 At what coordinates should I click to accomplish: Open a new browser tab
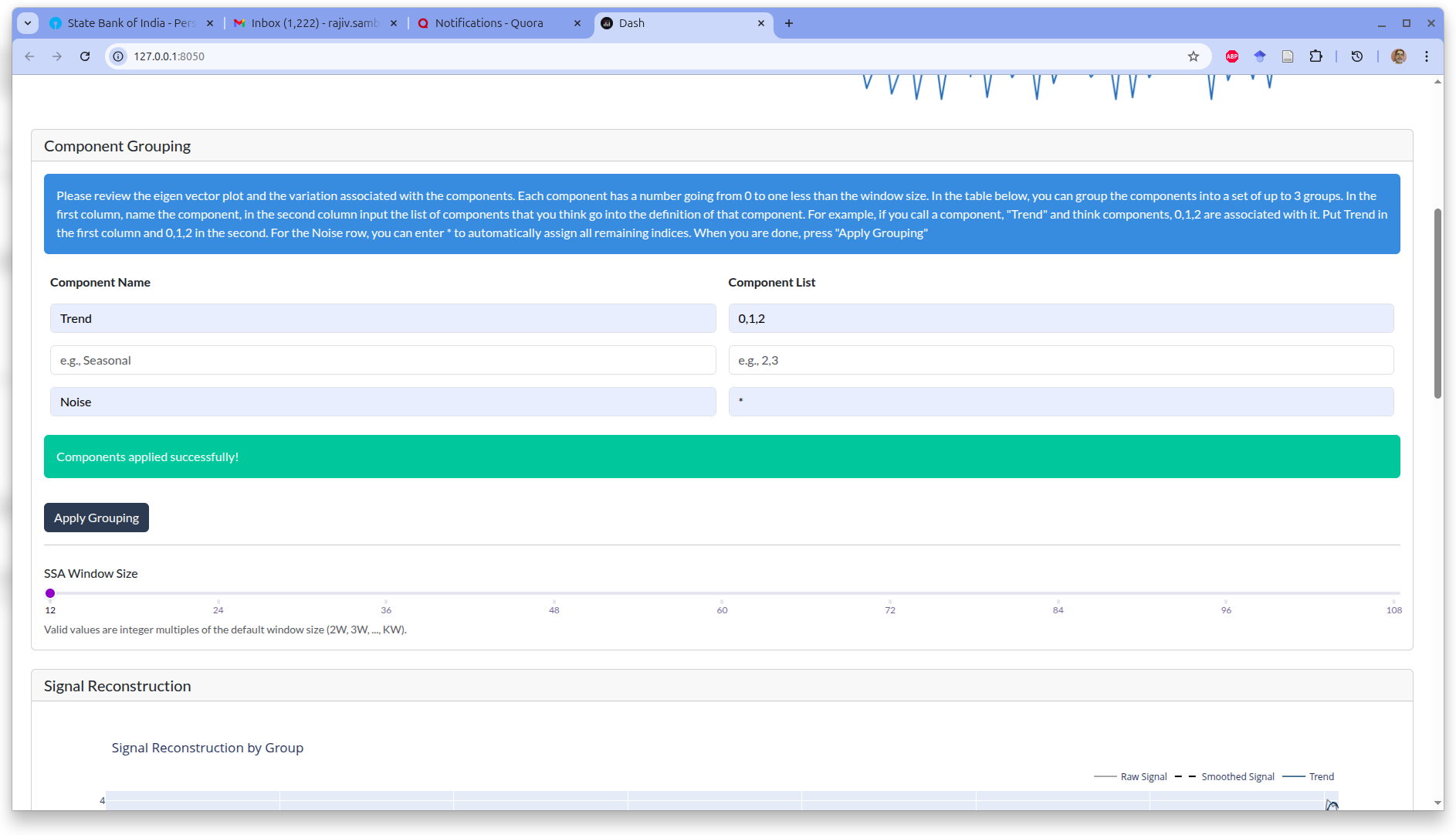(788, 23)
